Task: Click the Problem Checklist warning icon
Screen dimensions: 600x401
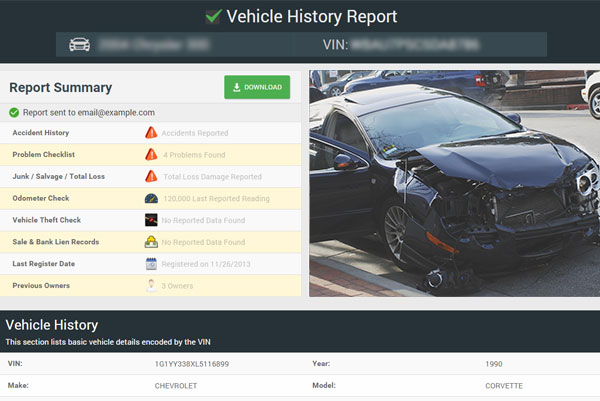Action: [151, 154]
